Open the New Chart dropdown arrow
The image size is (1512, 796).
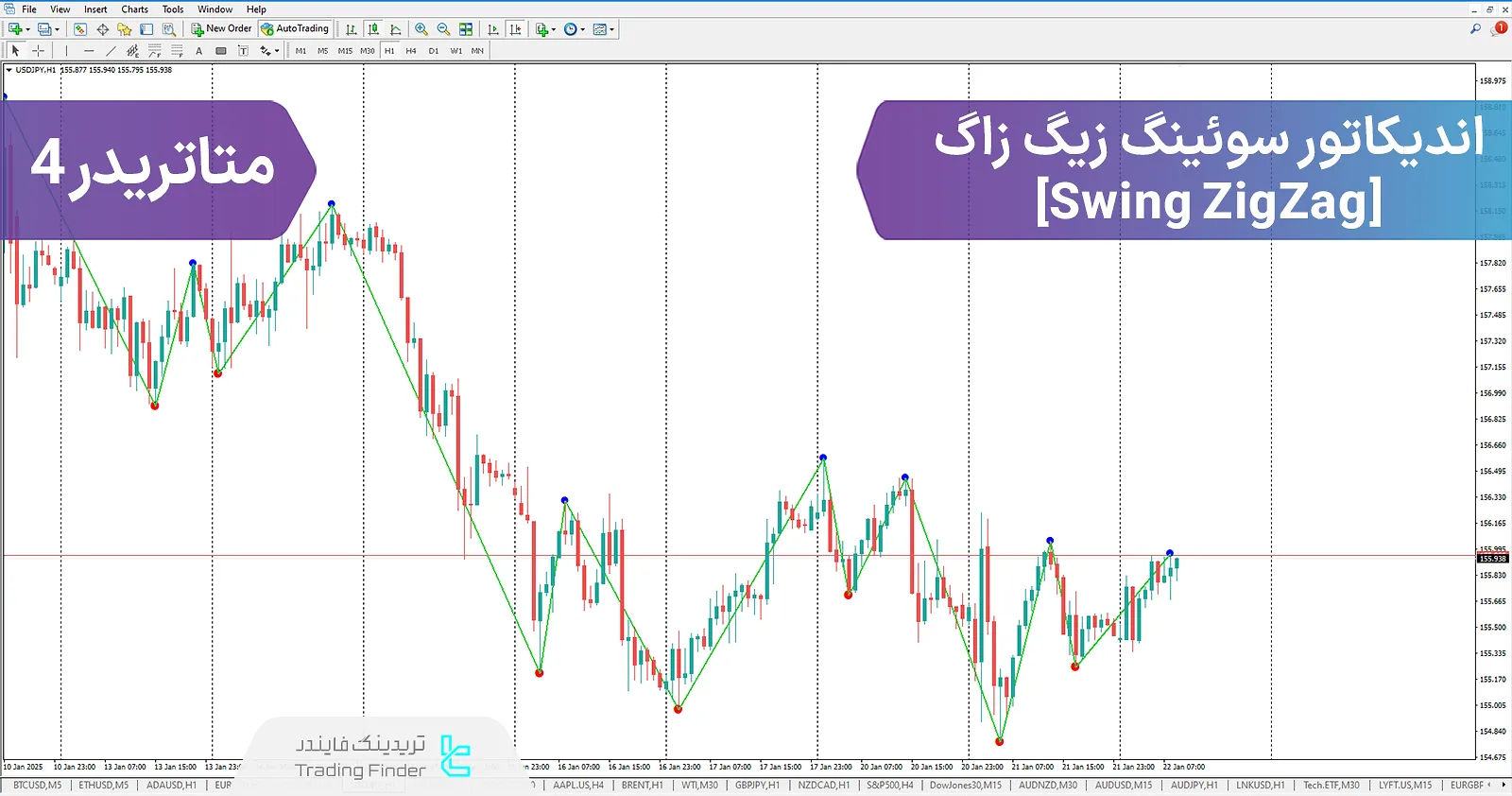pos(27,29)
